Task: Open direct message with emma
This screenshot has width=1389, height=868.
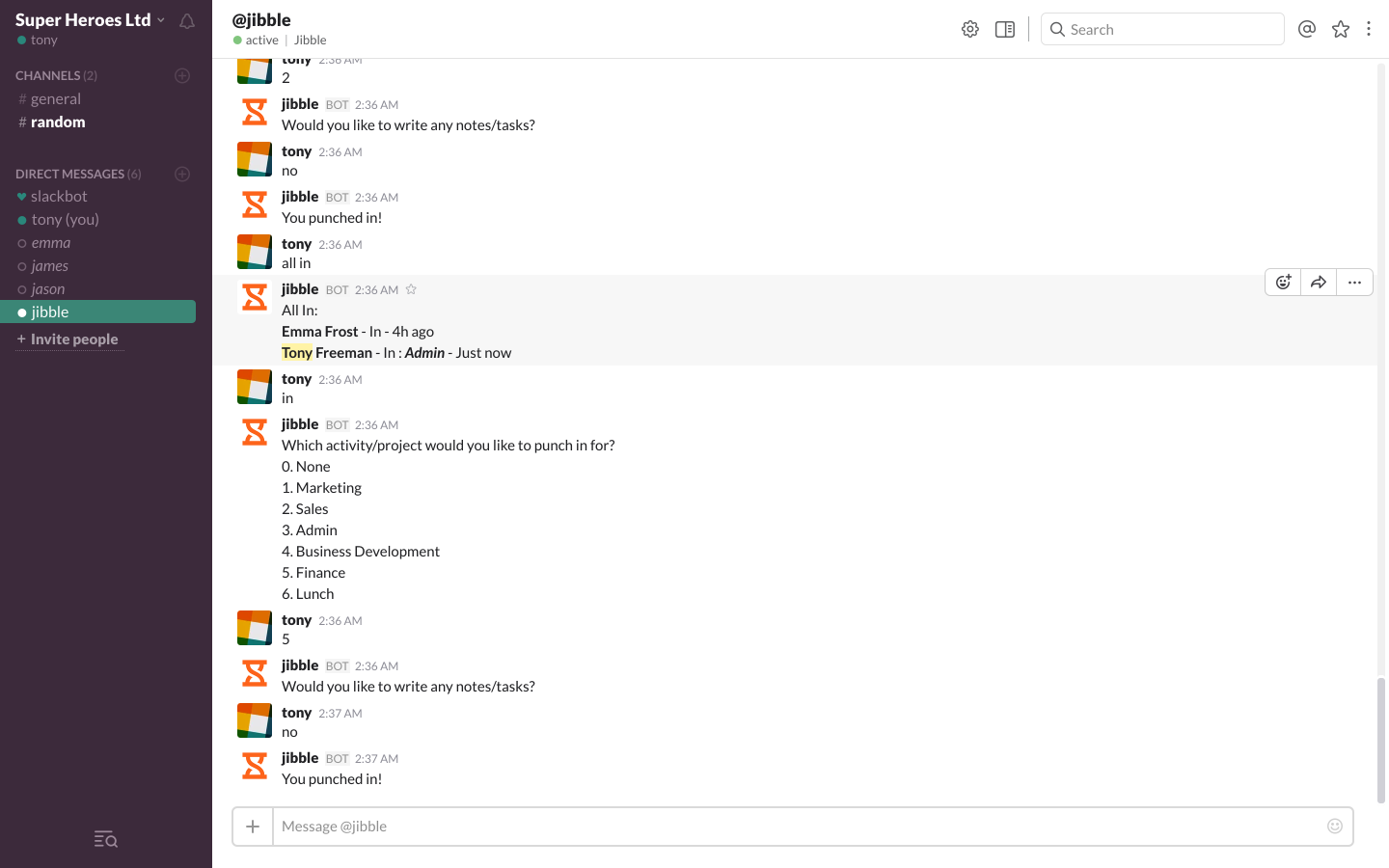Action: tap(50, 243)
